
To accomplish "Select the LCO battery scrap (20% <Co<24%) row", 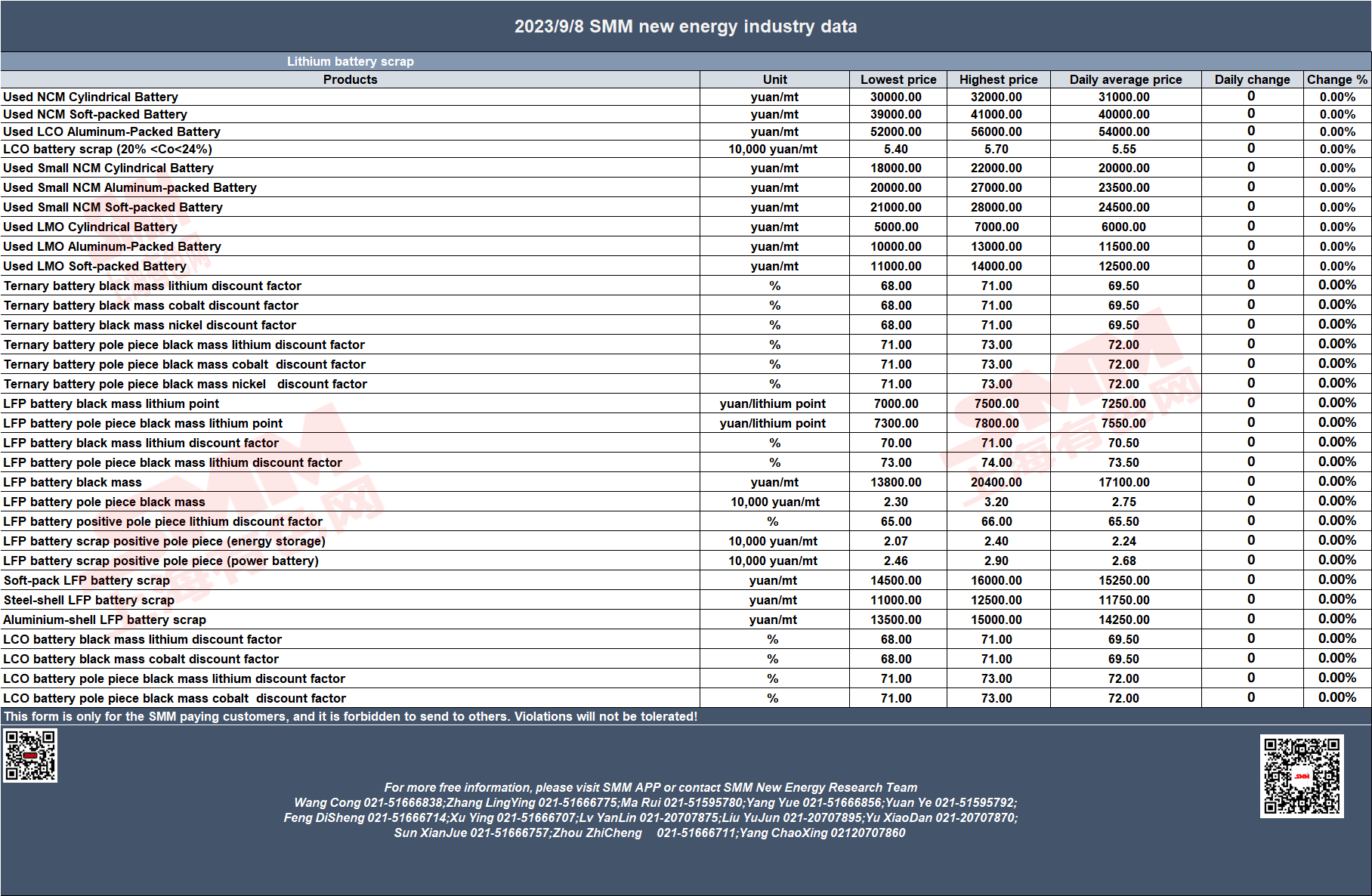I will (x=686, y=149).
